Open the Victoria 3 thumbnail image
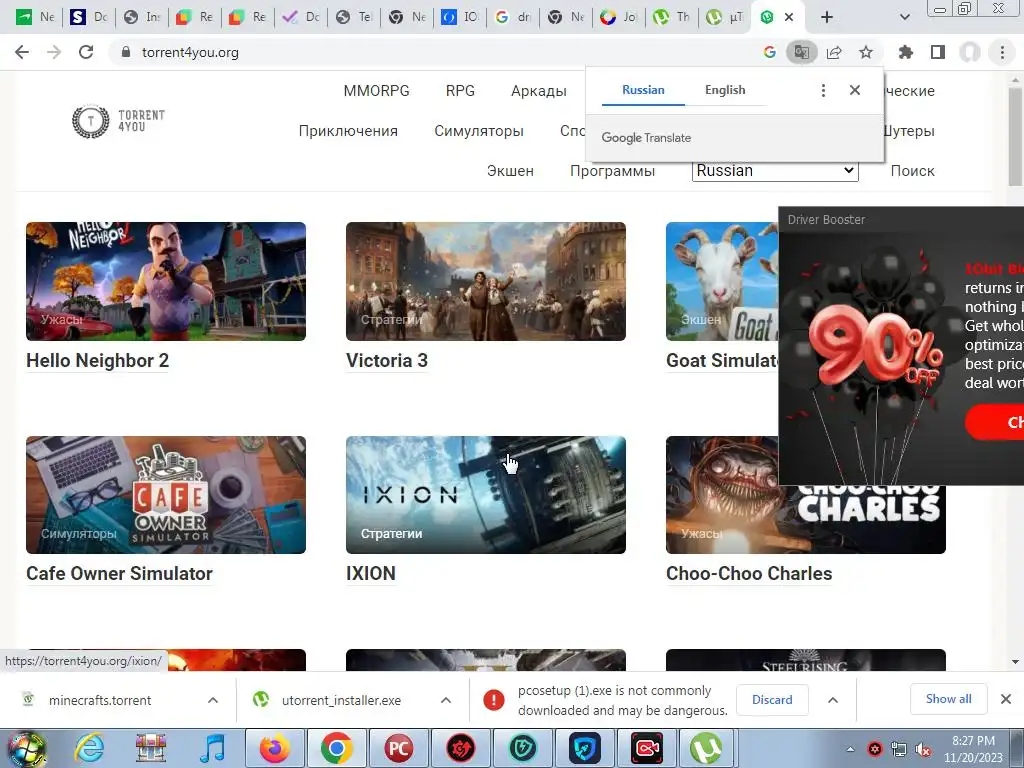The width and height of the screenshot is (1024, 768). [486, 281]
